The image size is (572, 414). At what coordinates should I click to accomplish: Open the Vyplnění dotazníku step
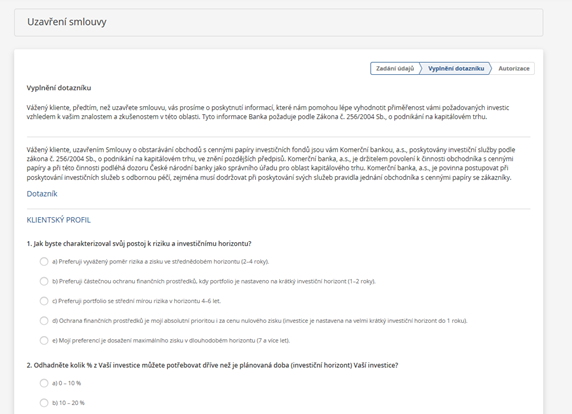point(456,69)
